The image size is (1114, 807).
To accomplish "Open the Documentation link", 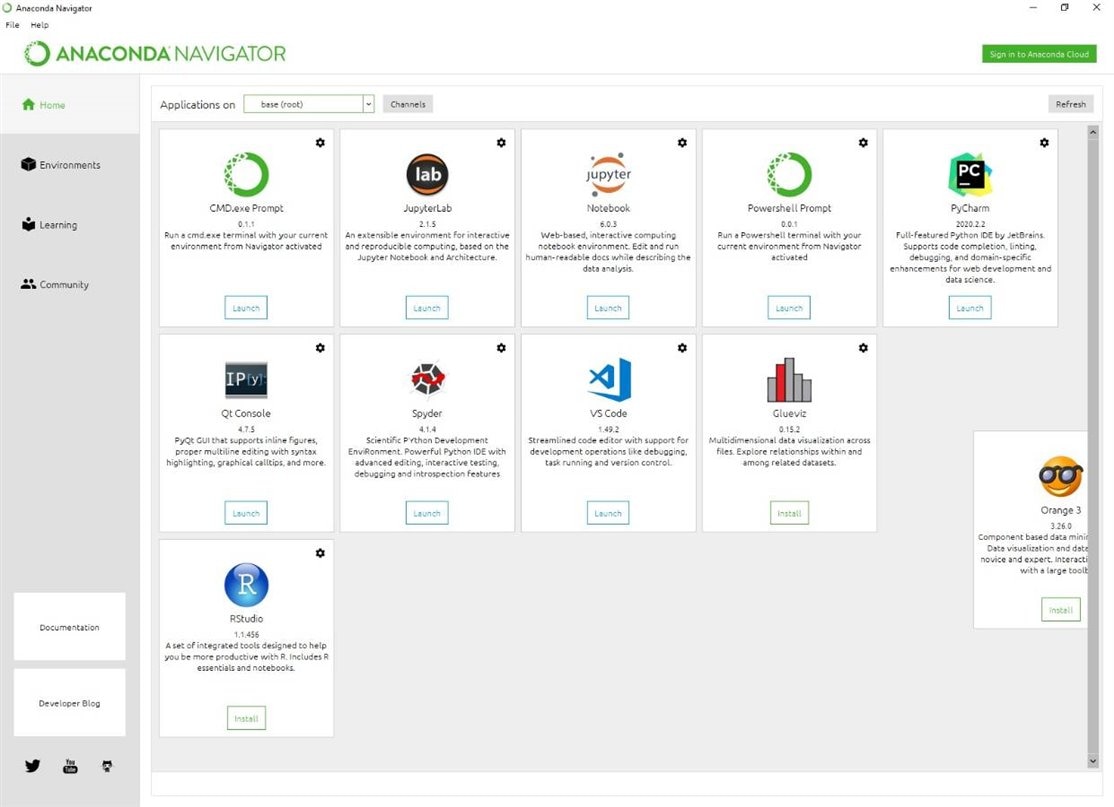I will tap(70, 627).
